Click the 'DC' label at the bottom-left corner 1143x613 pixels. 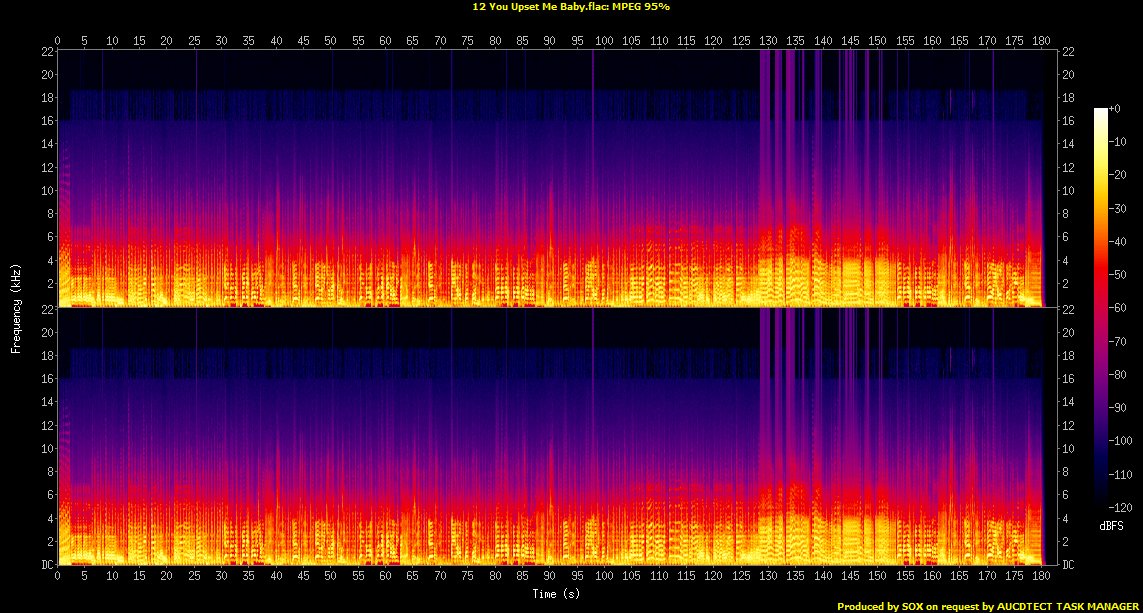tap(46, 566)
